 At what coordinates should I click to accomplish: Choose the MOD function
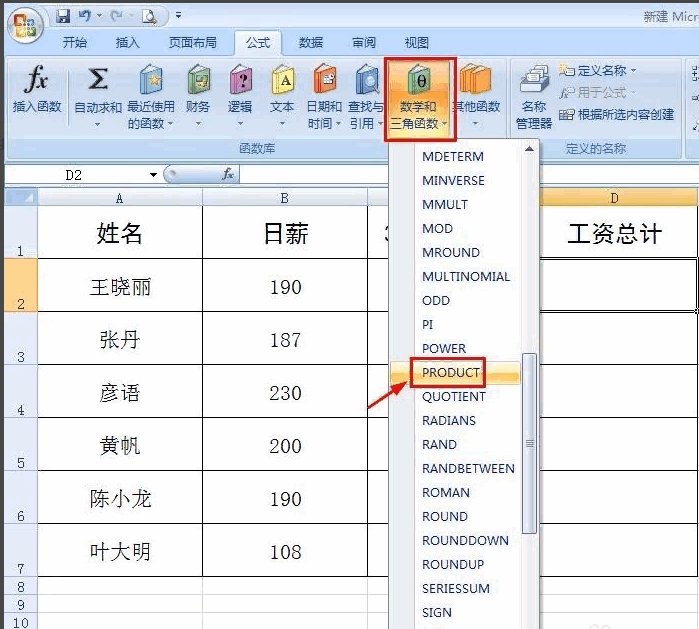437,229
